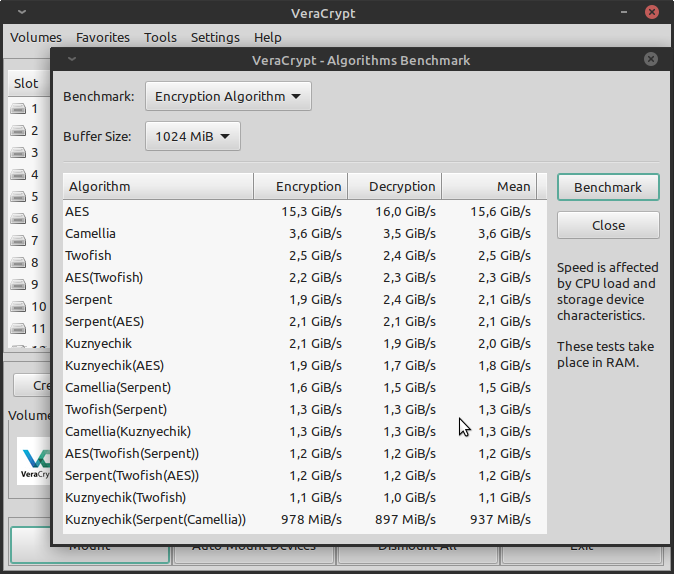Select the Twofish(Serpent) row
Screen dimensions: 674x574
pos(305,409)
